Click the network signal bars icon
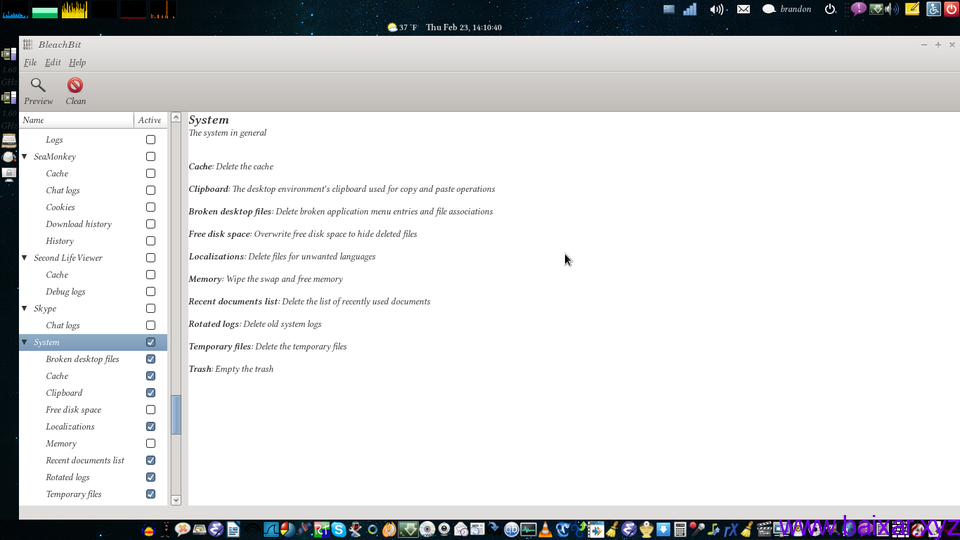 click(690, 9)
